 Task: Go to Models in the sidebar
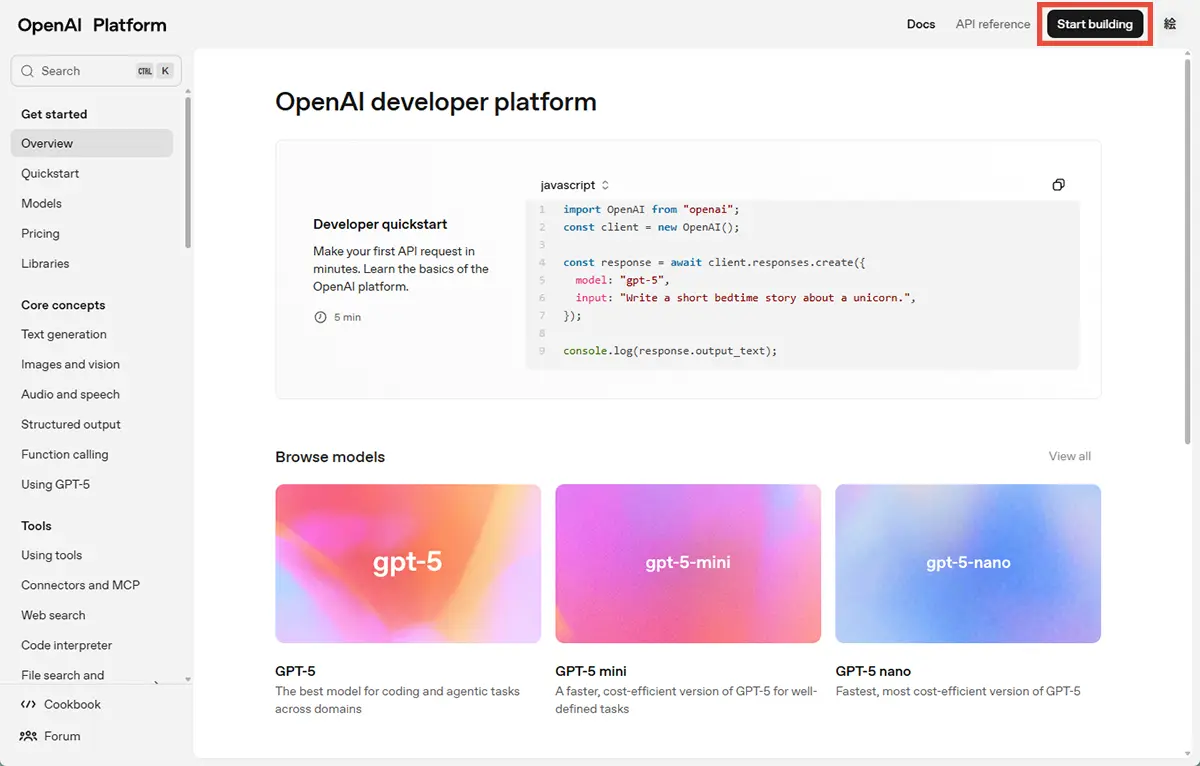pos(41,203)
